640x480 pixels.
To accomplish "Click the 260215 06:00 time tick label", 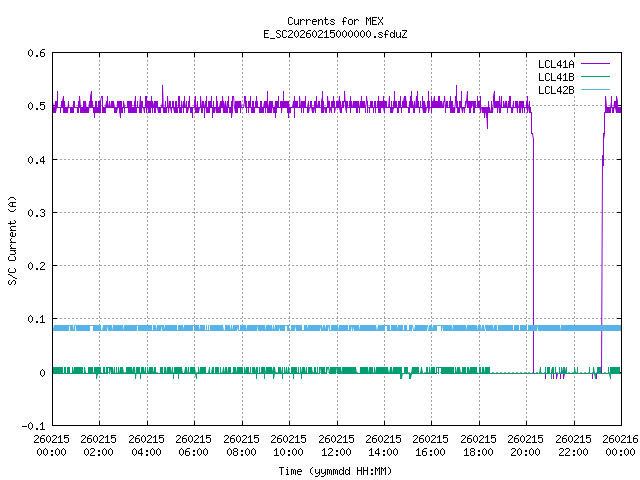I will point(193,445).
